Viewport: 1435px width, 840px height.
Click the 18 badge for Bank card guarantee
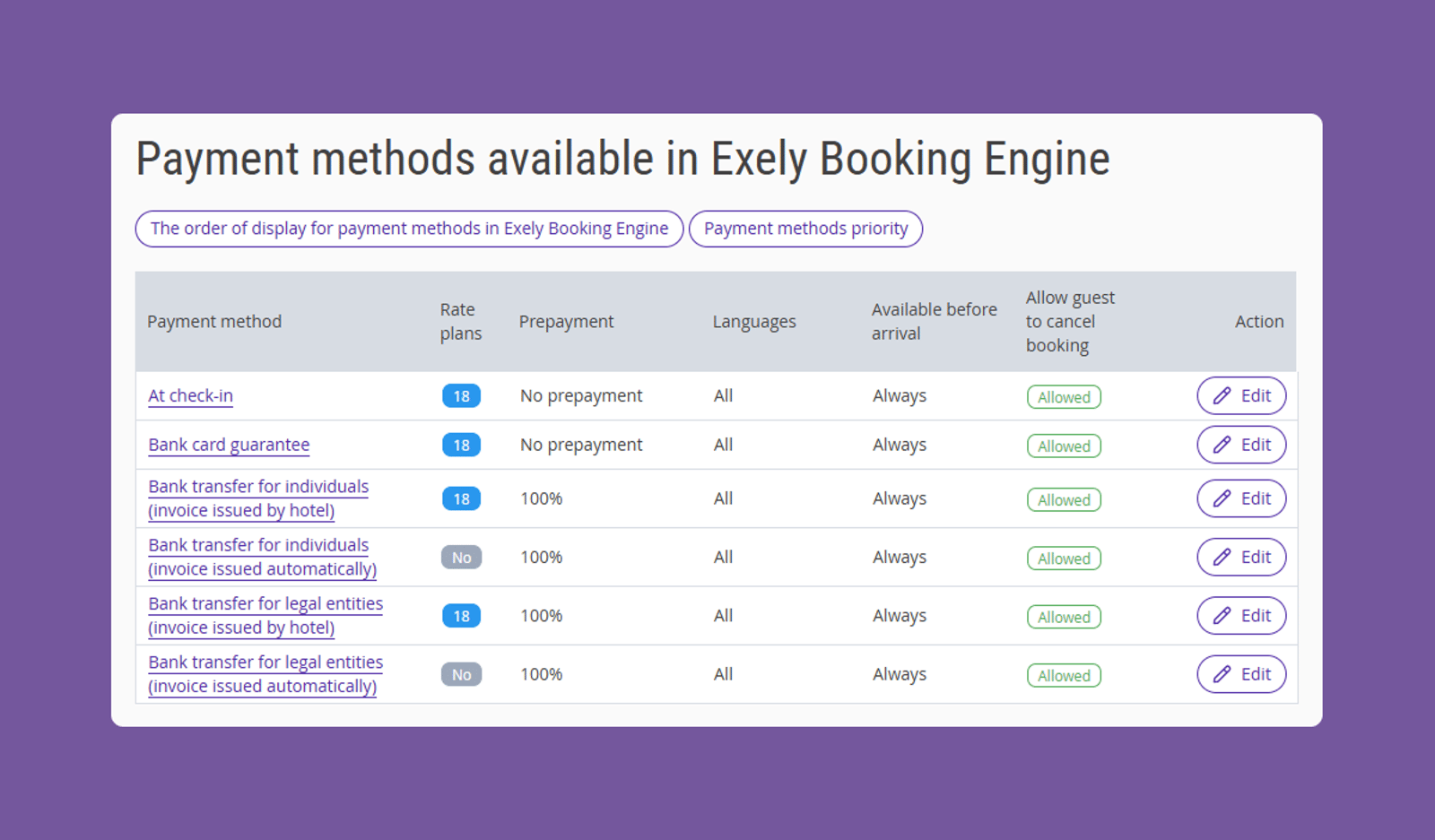(x=461, y=446)
